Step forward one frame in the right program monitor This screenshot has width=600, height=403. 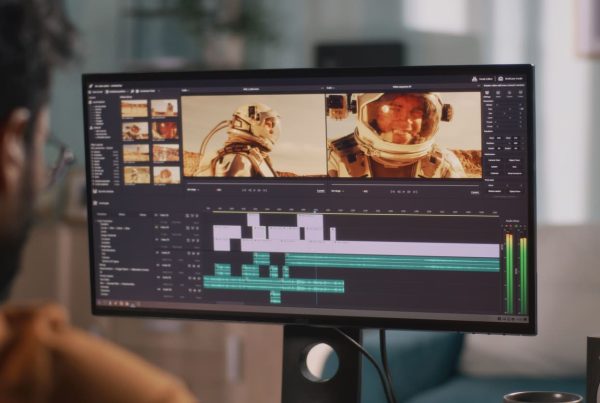(409, 191)
